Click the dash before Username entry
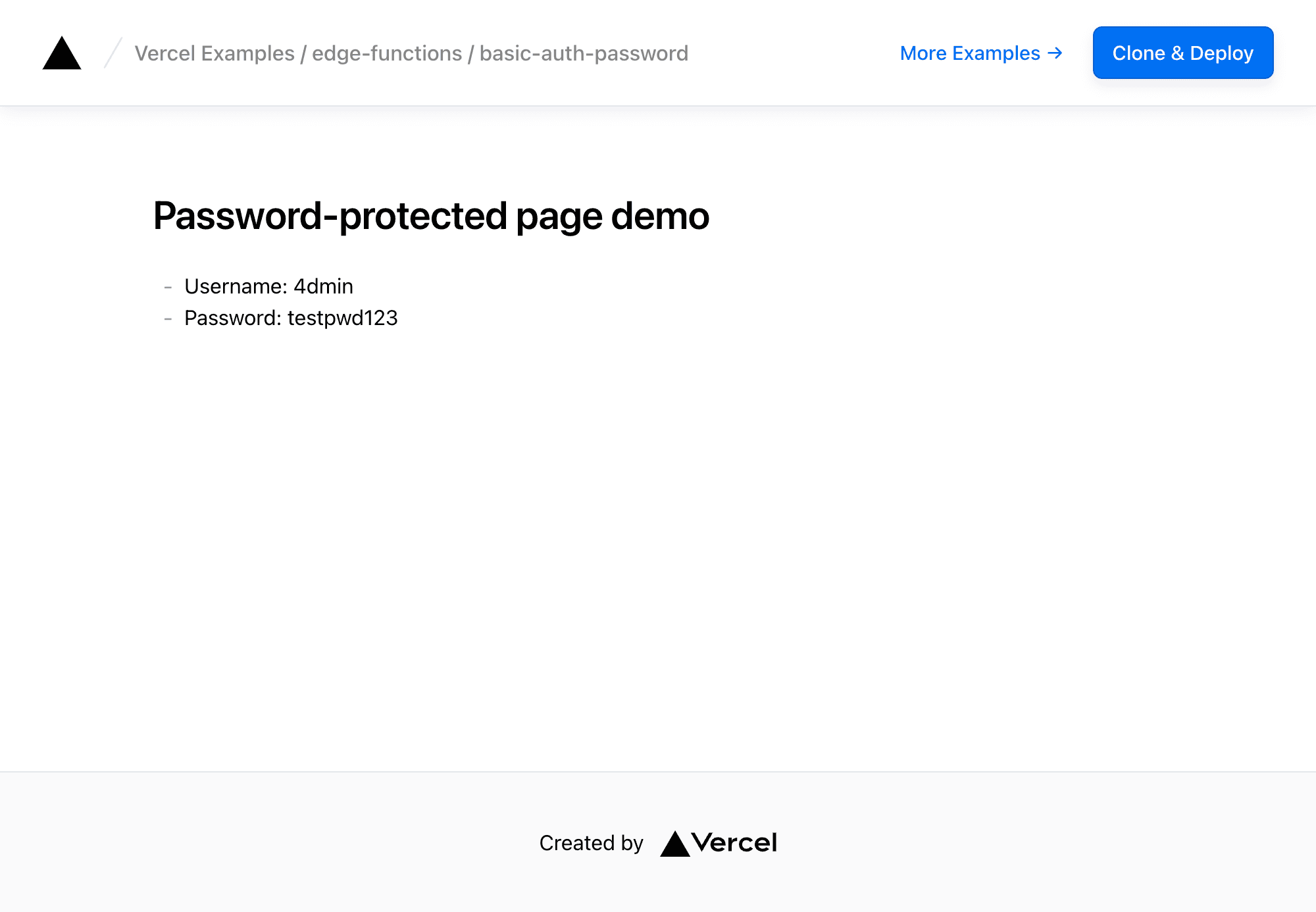1316x912 pixels. click(x=167, y=286)
